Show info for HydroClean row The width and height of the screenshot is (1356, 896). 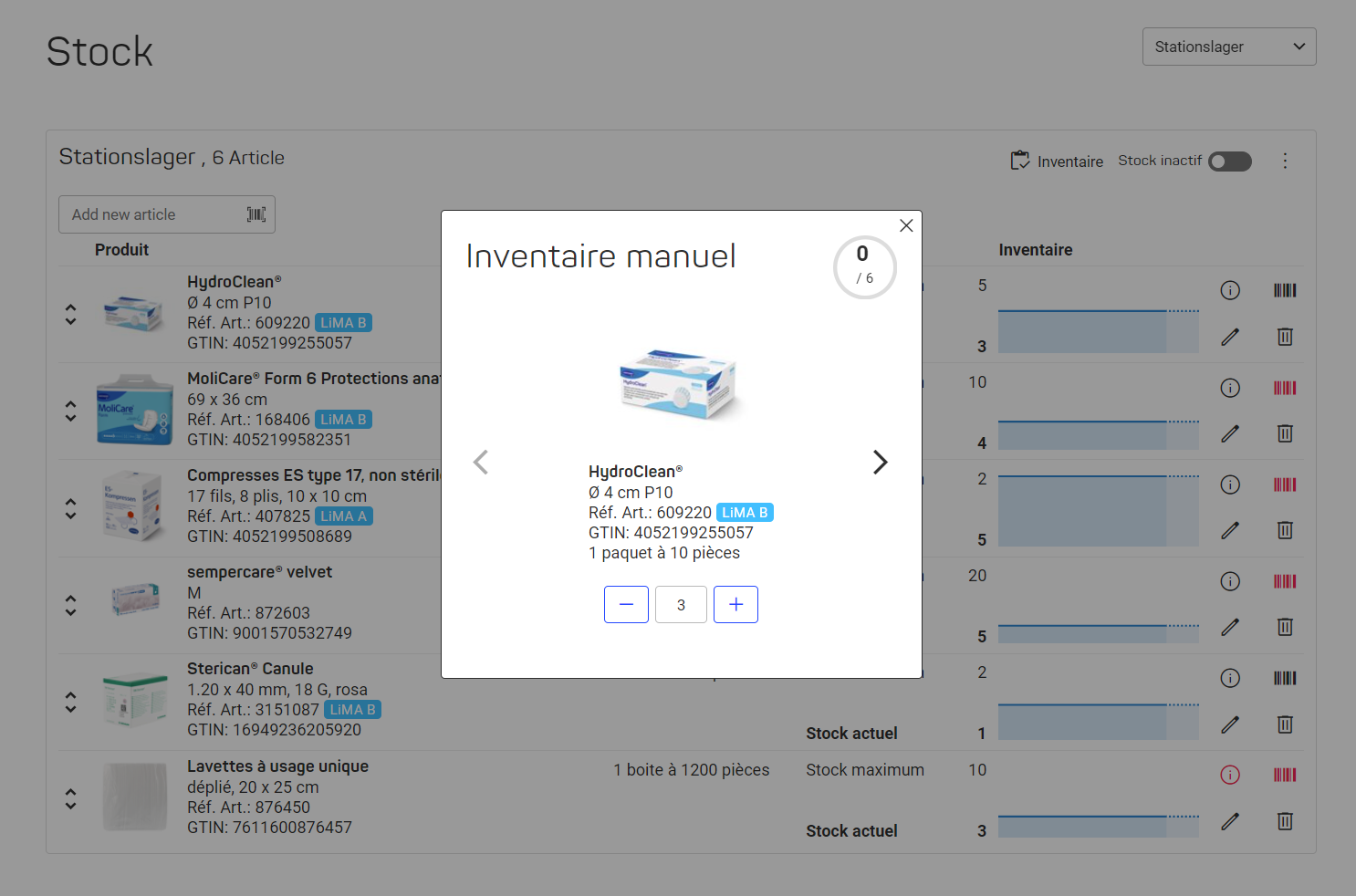[x=1230, y=290]
